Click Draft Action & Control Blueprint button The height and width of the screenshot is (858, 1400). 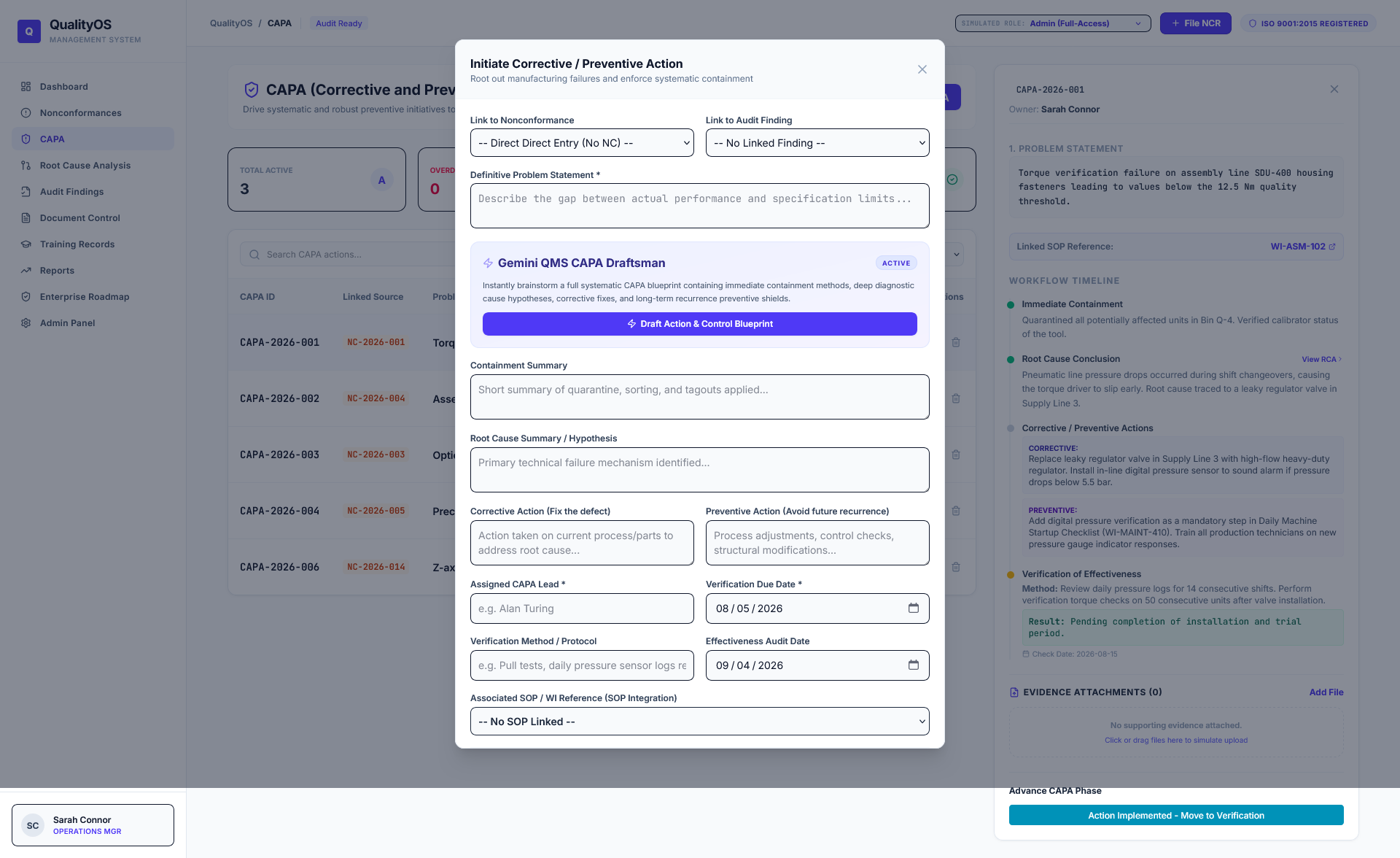point(700,324)
